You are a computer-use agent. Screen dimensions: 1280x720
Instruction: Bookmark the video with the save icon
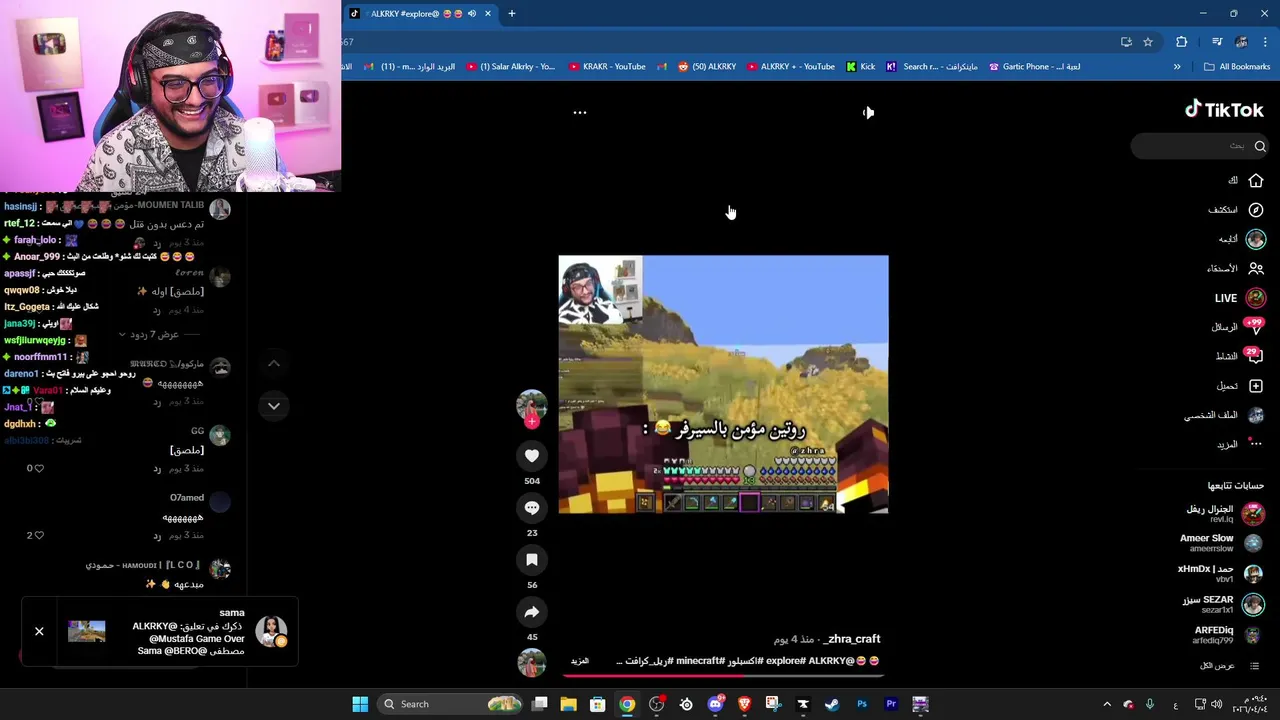click(x=532, y=560)
